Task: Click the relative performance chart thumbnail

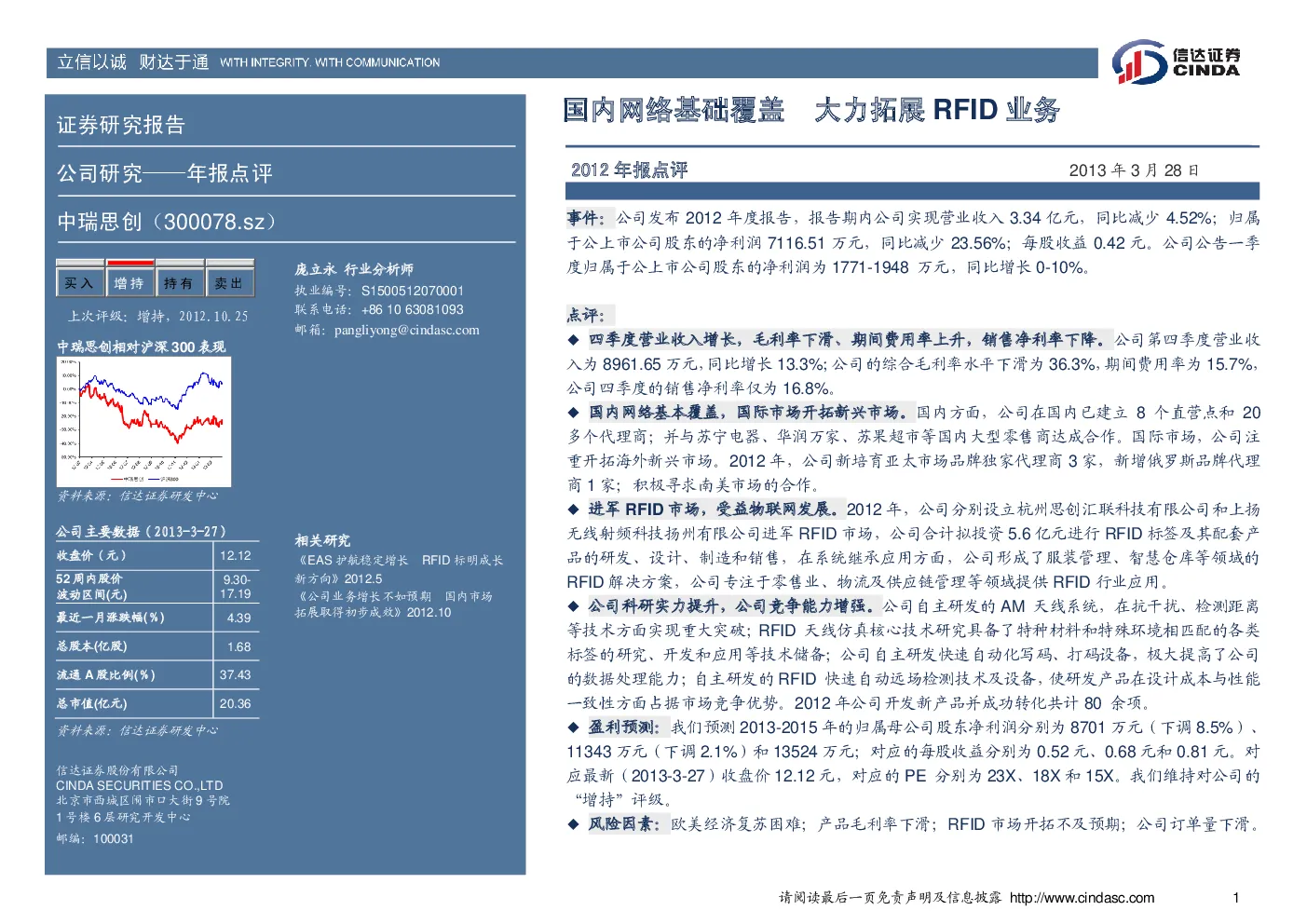Action: pyautogui.click(x=143, y=421)
